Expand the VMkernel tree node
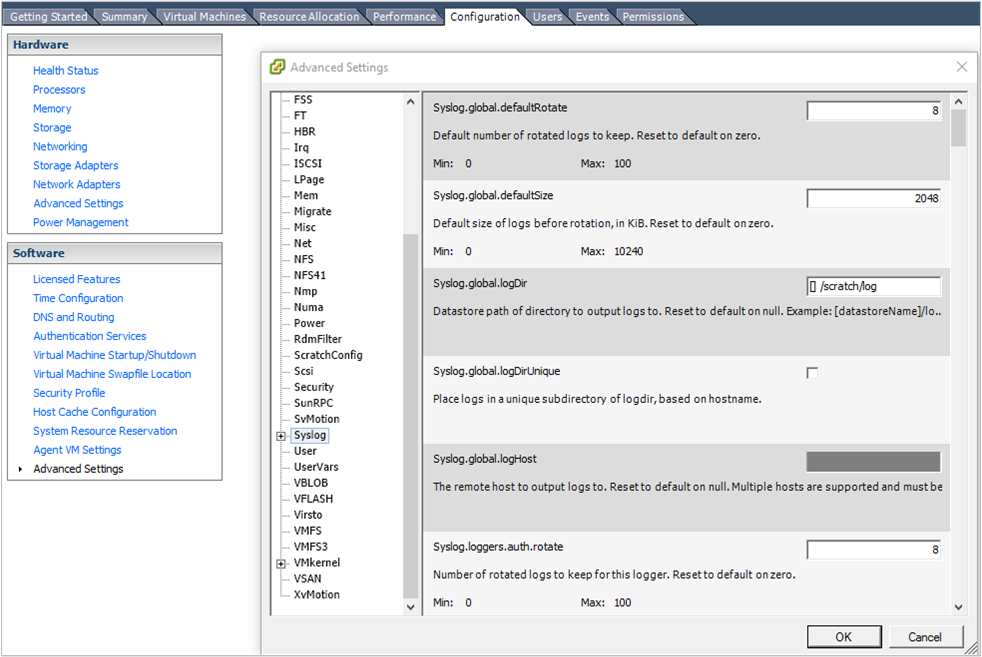 click(x=281, y=562)
